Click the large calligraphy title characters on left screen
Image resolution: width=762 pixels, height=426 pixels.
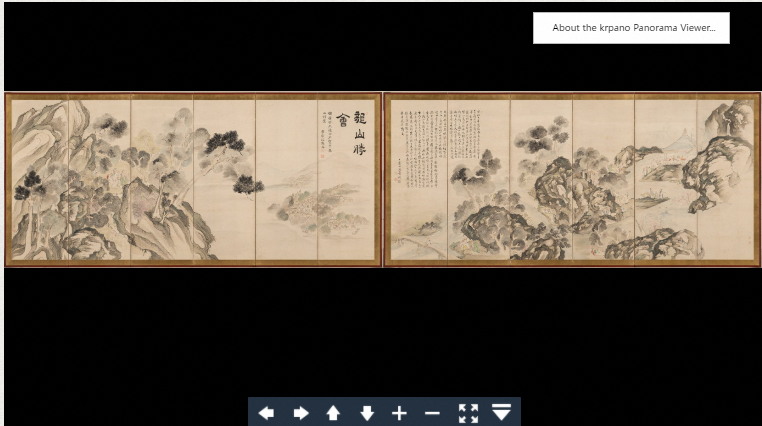coord(352,131)
